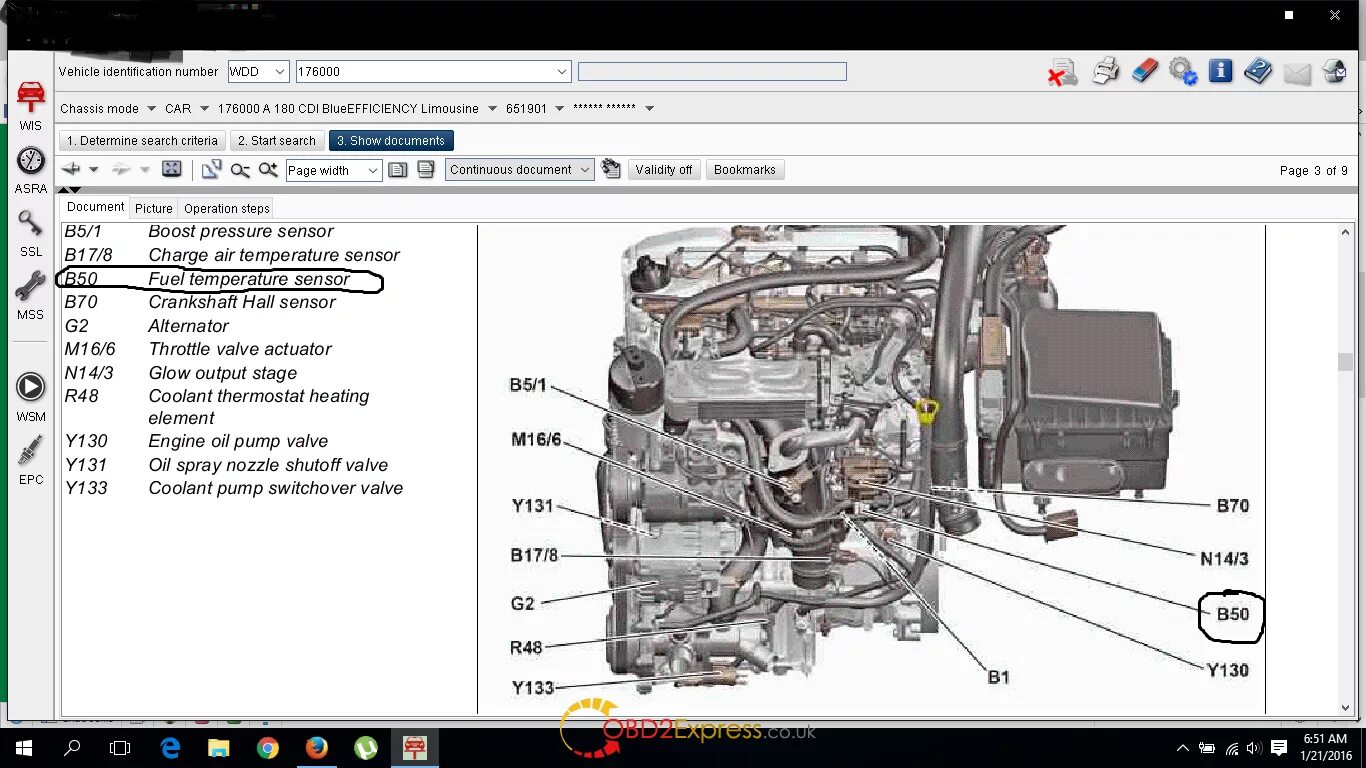Click 2. Start search
The width and height of the screenshot is (1366, 768).
click(277, 141)
